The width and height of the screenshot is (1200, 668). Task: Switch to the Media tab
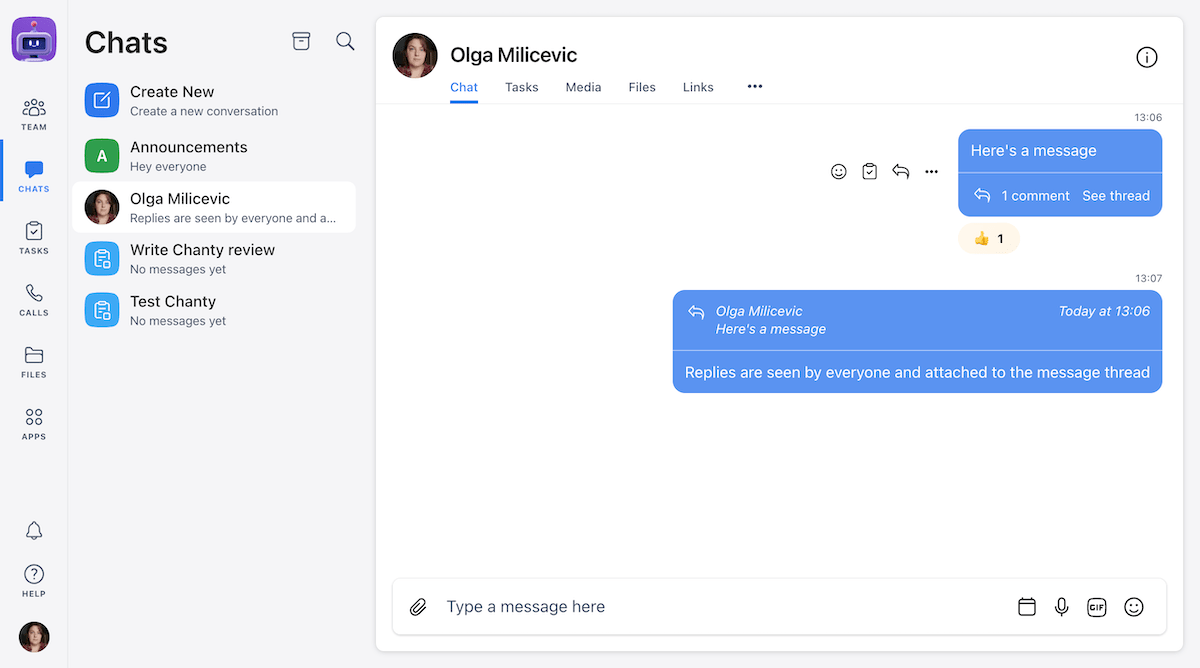click(x=583, y=88)
